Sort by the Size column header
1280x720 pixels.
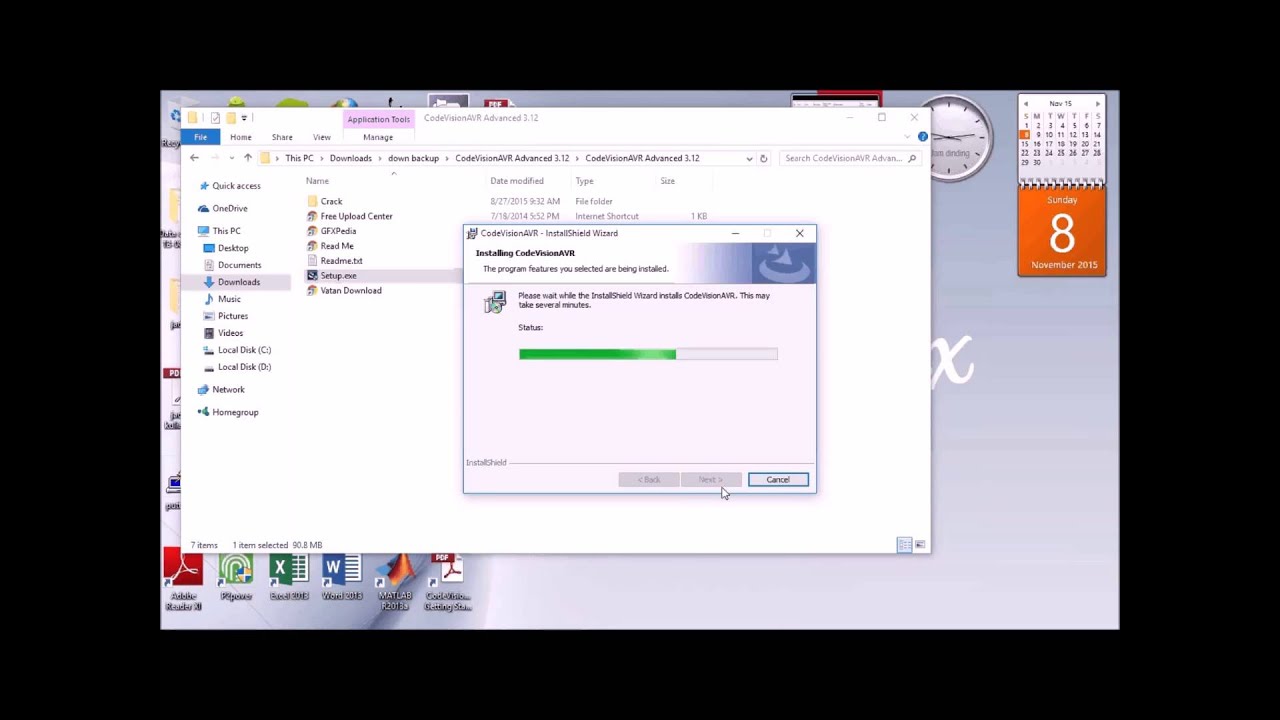click(x=667, y=181)
